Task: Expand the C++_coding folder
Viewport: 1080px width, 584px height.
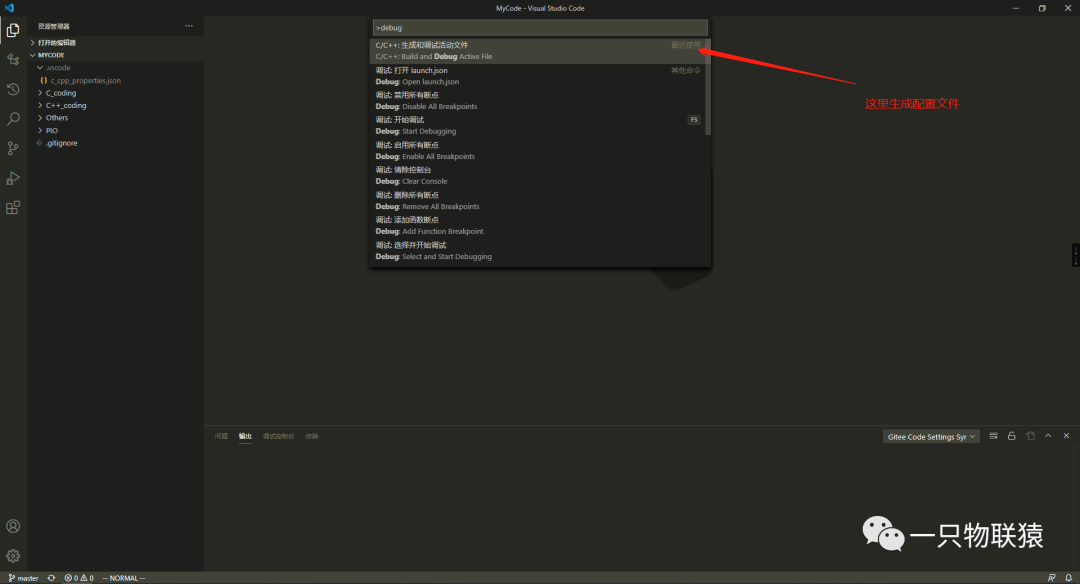Action: click(65, 105)
